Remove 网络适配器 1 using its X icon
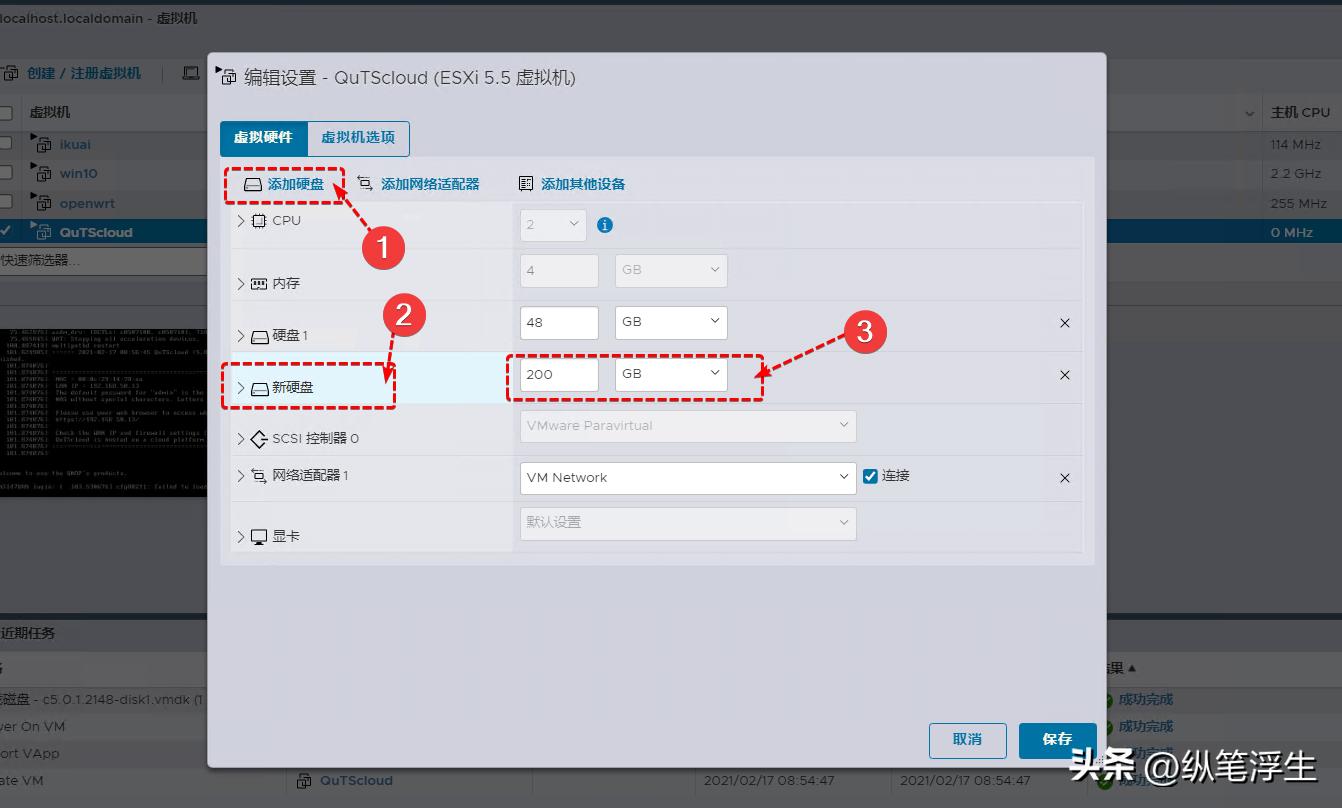Viewport: 1342px width, 808px height. pyautogui.click(x=1064, y=478)
